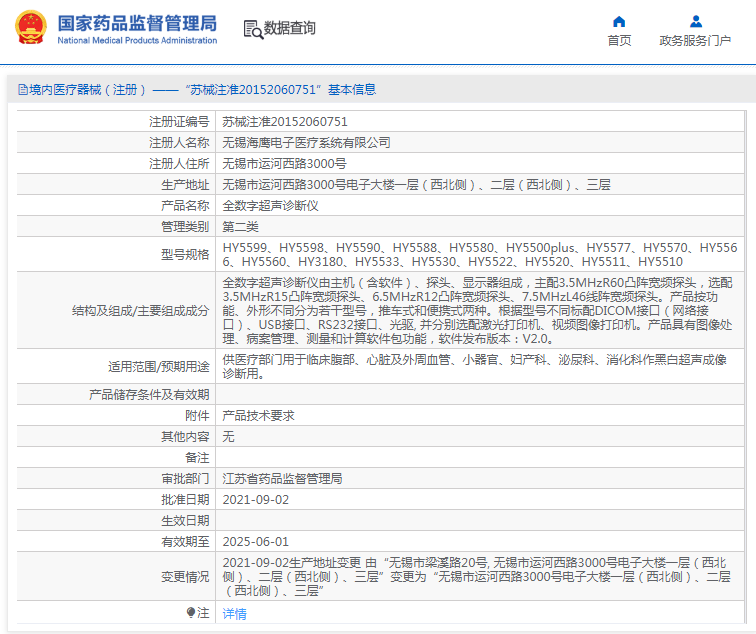
Task: Click 产品技术要求 attachment text
Action: [258, 415]
